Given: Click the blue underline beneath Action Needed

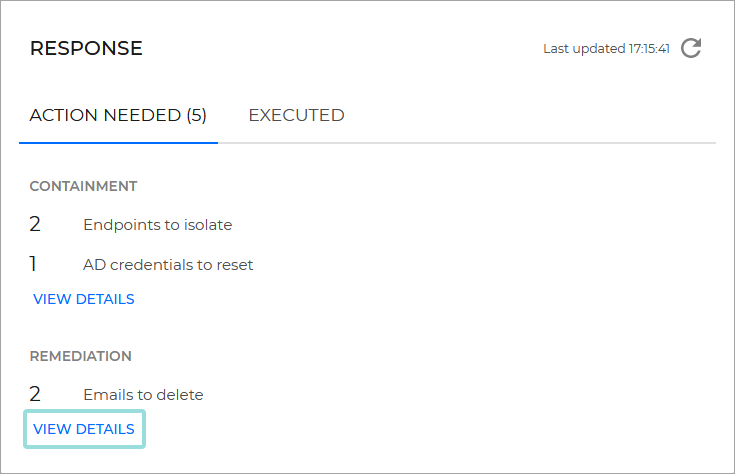Looking at the screenshot, I should coord(118,142).
